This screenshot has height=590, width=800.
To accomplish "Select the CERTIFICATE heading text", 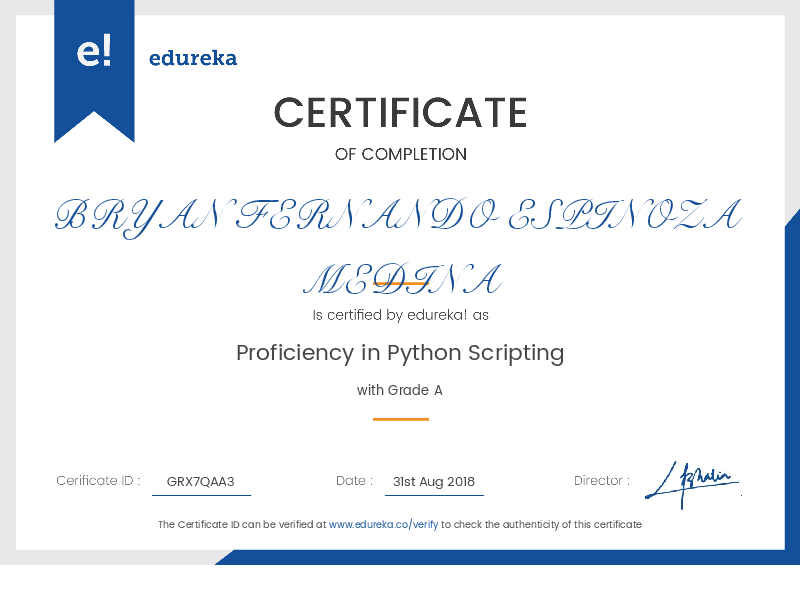I will 401,113.
